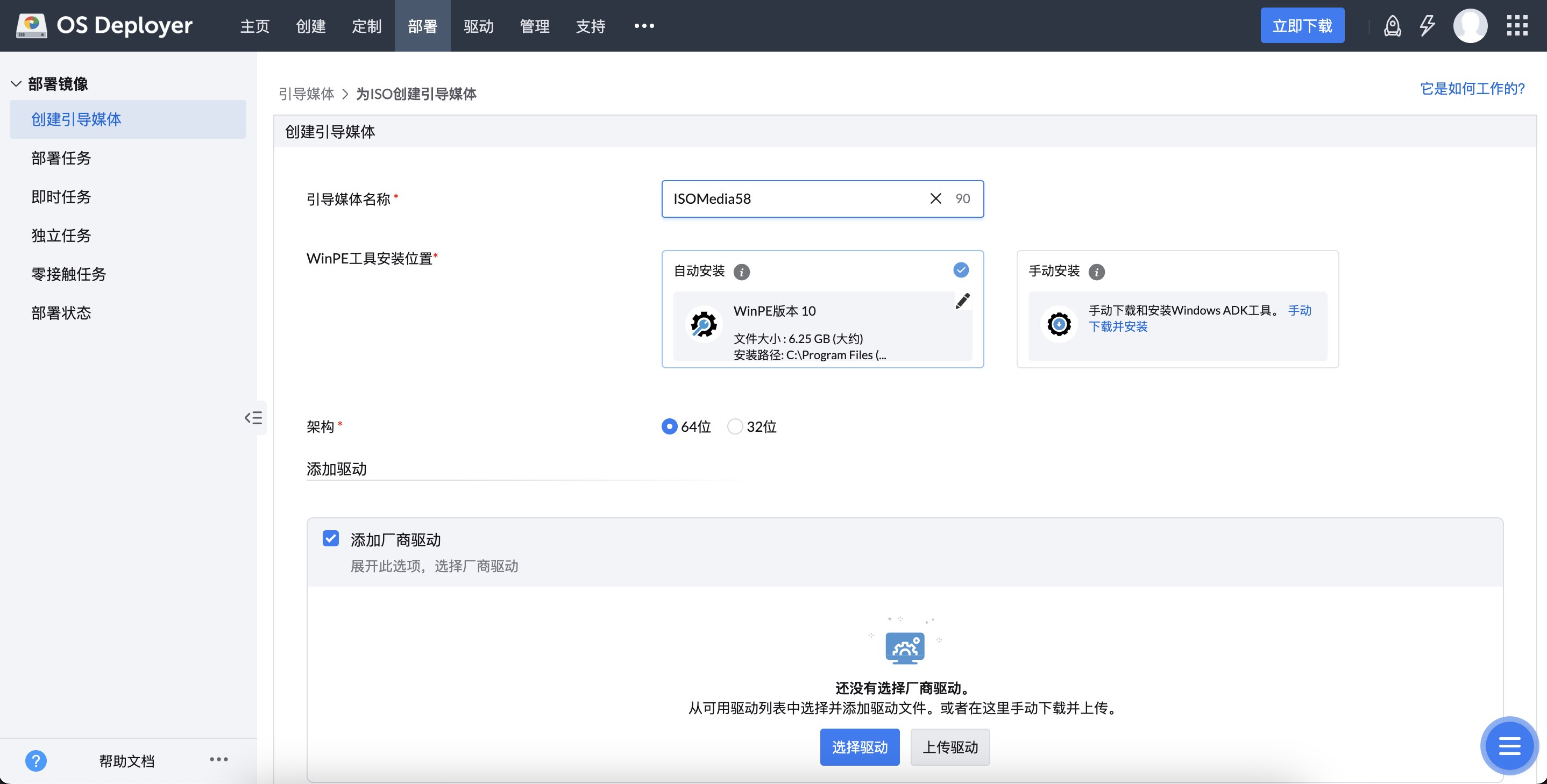Select the 64位 architecture radio button
Viewport: 1547px width, 784px height.
point(669,426)
